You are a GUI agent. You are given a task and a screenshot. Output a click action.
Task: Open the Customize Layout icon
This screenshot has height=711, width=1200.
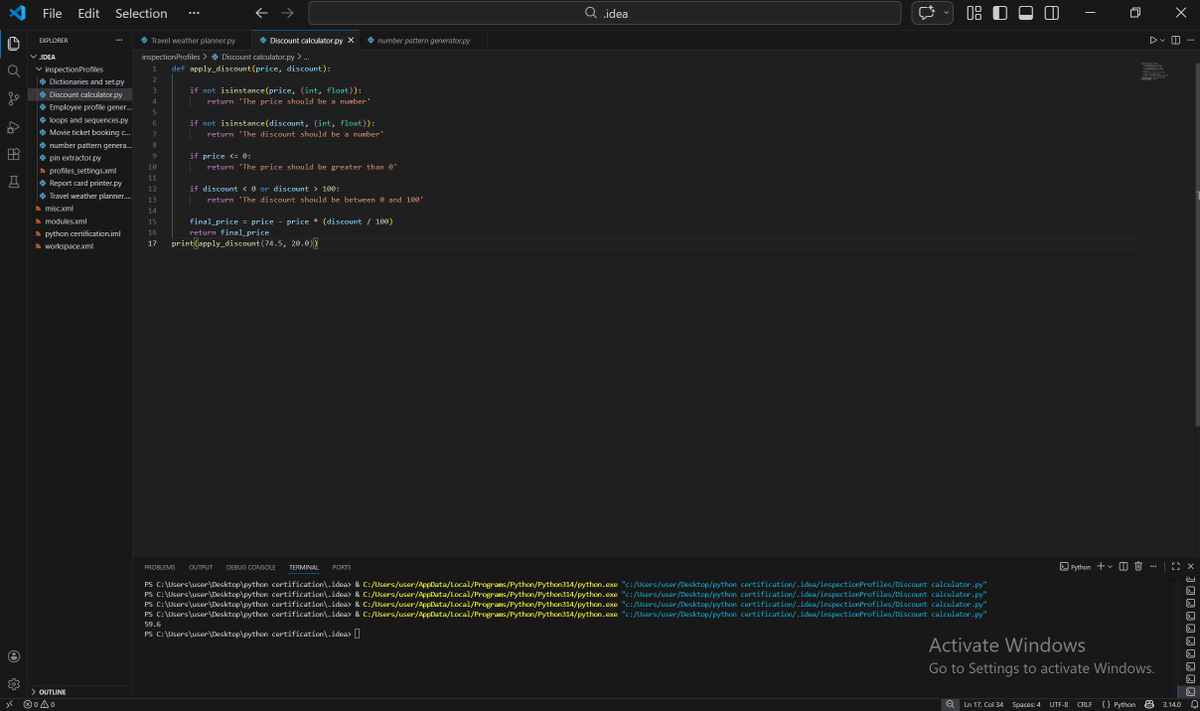coord(974,13)
